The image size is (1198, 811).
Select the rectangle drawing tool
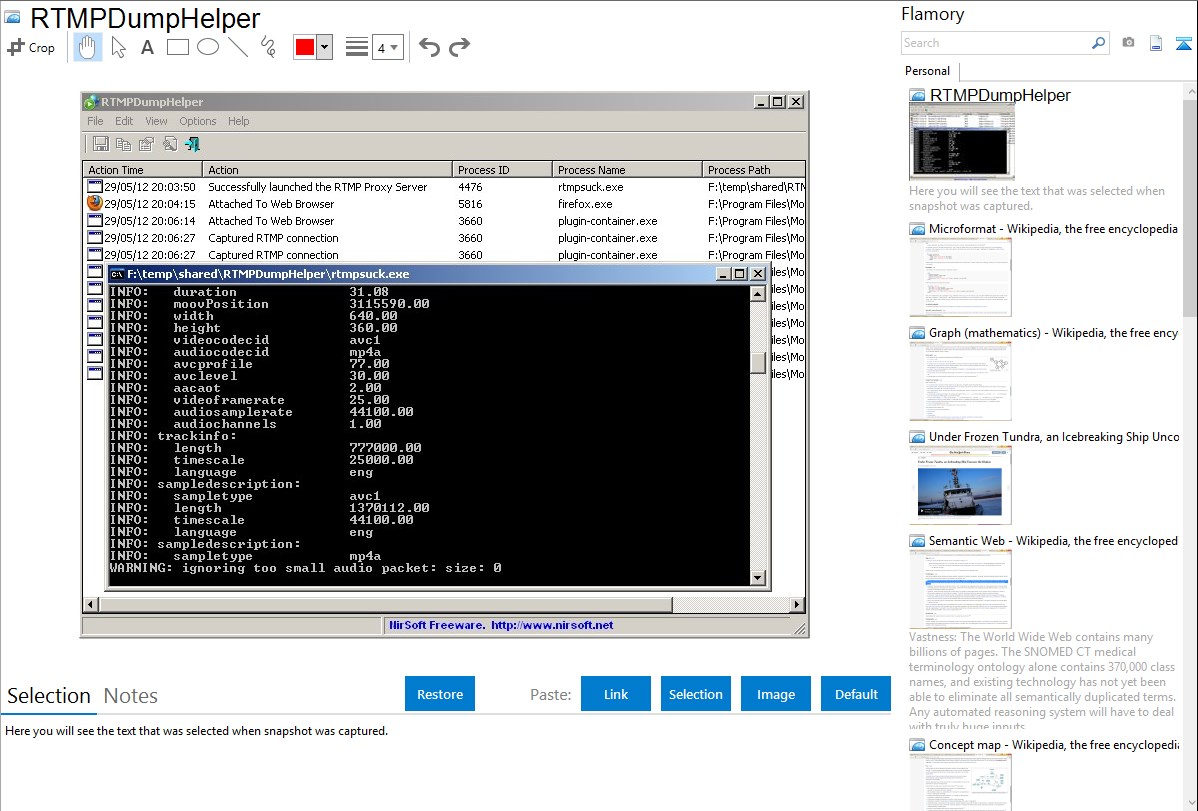[177, 47]
